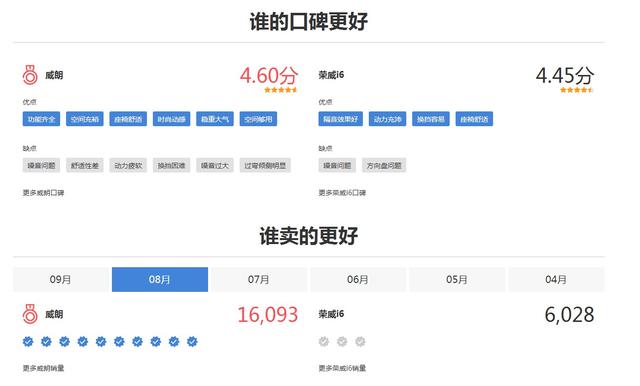This screenshot has width=640, height=386.
Task: Open the 方向盘问题 drawback tag
Action: (384, 165)
